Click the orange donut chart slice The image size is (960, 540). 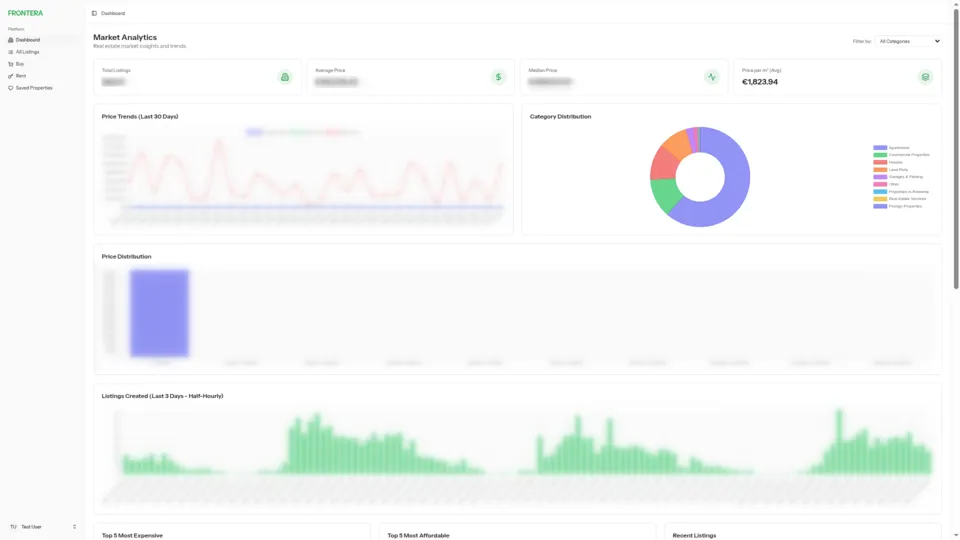pos(678,144)
